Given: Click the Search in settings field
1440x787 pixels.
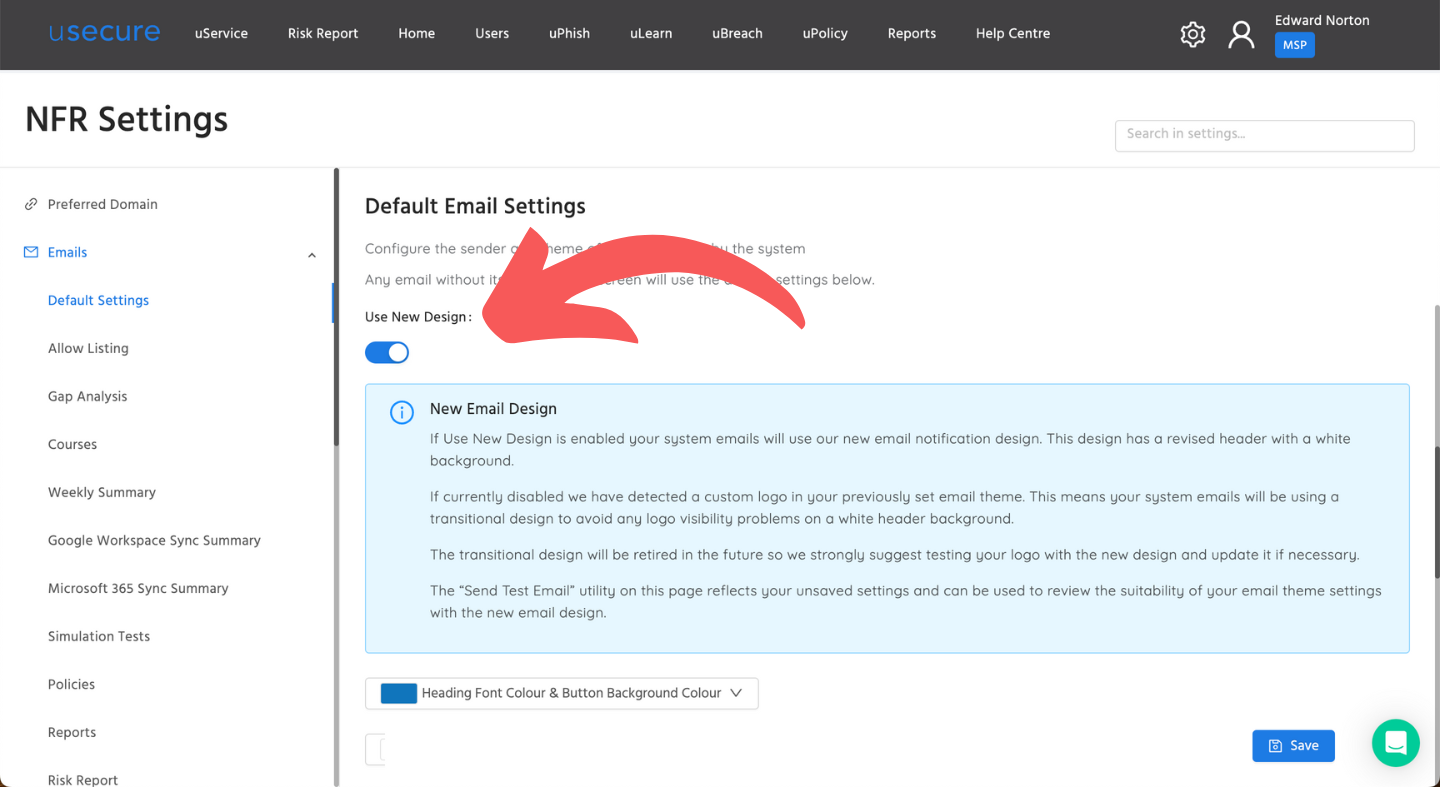Looking at the screenshot, I should click(1264, 135).
